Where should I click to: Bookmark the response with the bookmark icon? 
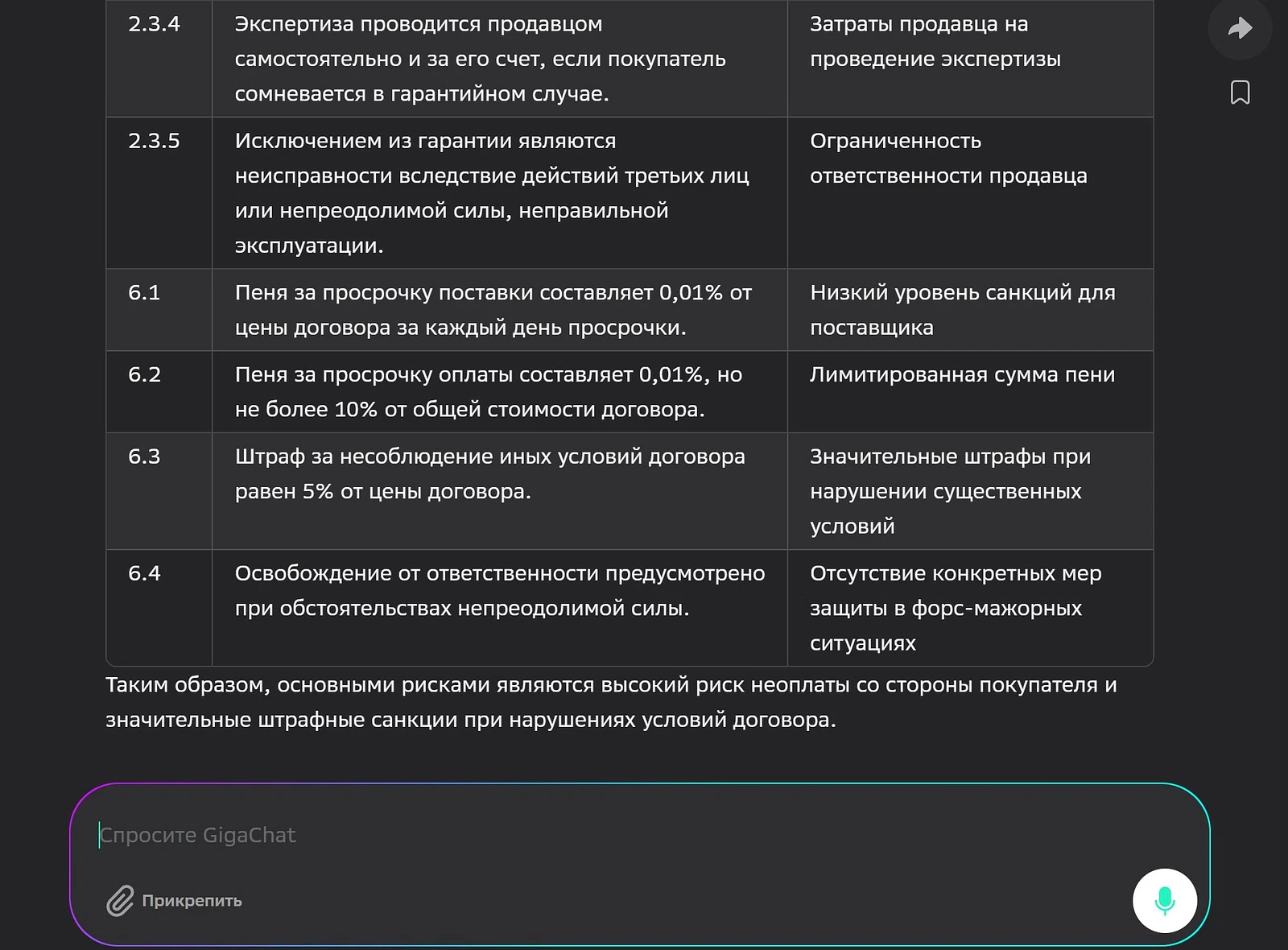1239,92
